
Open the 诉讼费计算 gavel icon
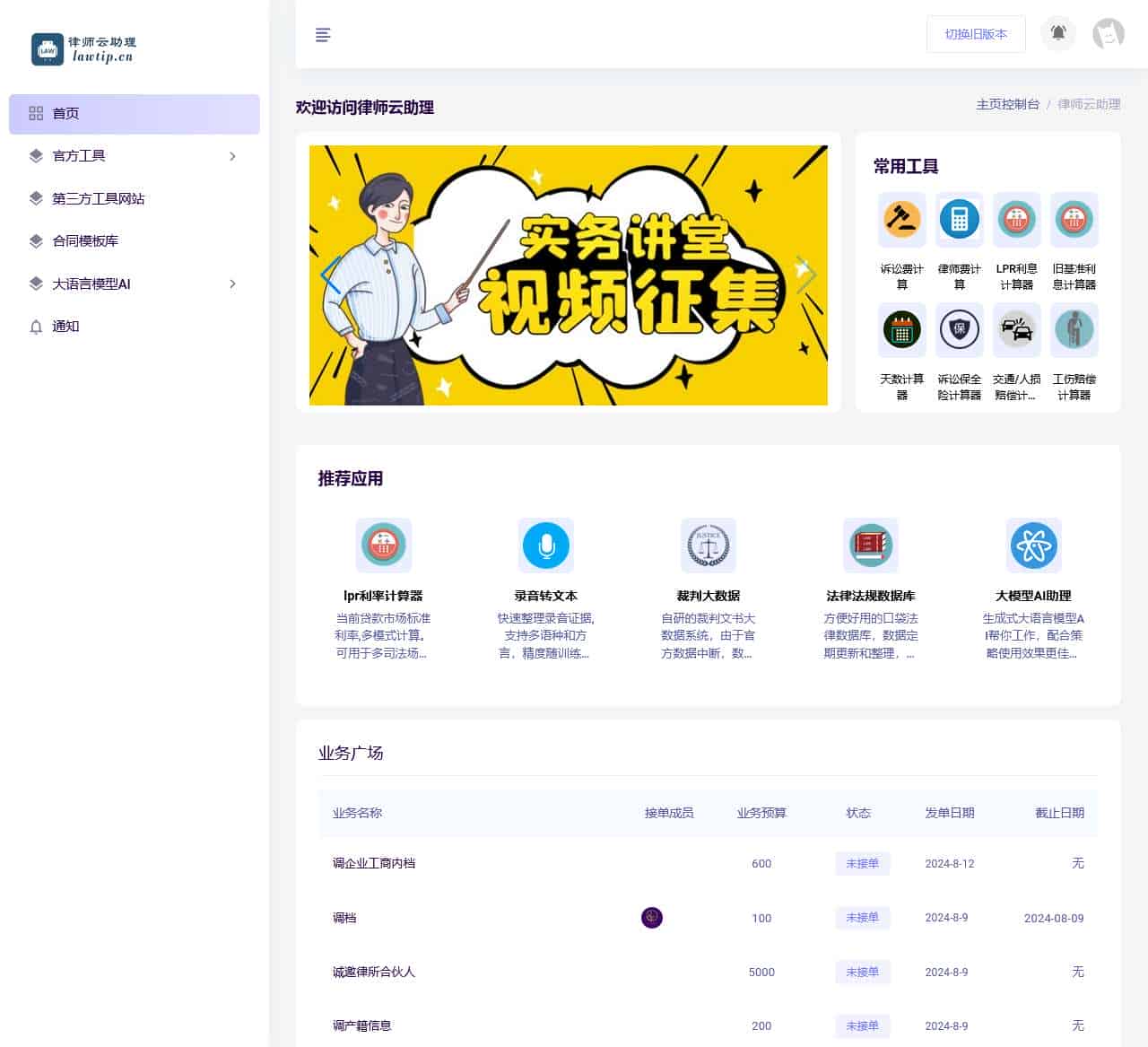pos(902,219)
